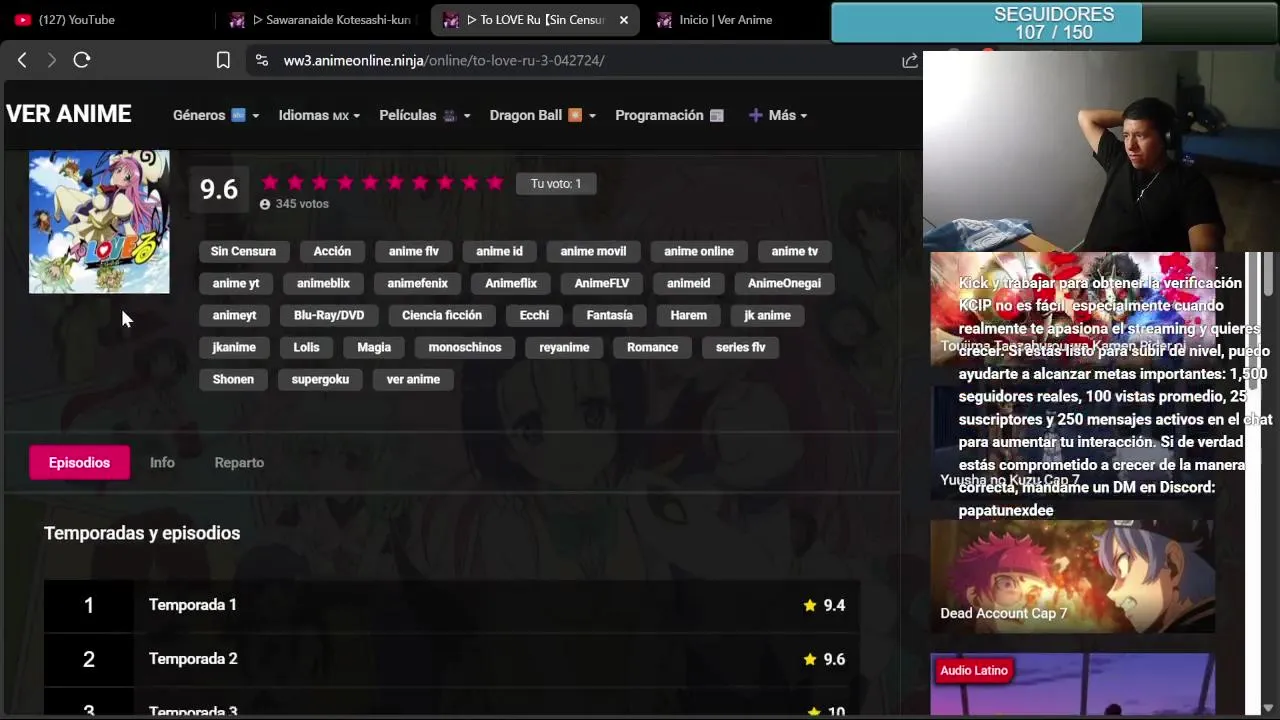Reload the page with refresh icon

[82, 60]
